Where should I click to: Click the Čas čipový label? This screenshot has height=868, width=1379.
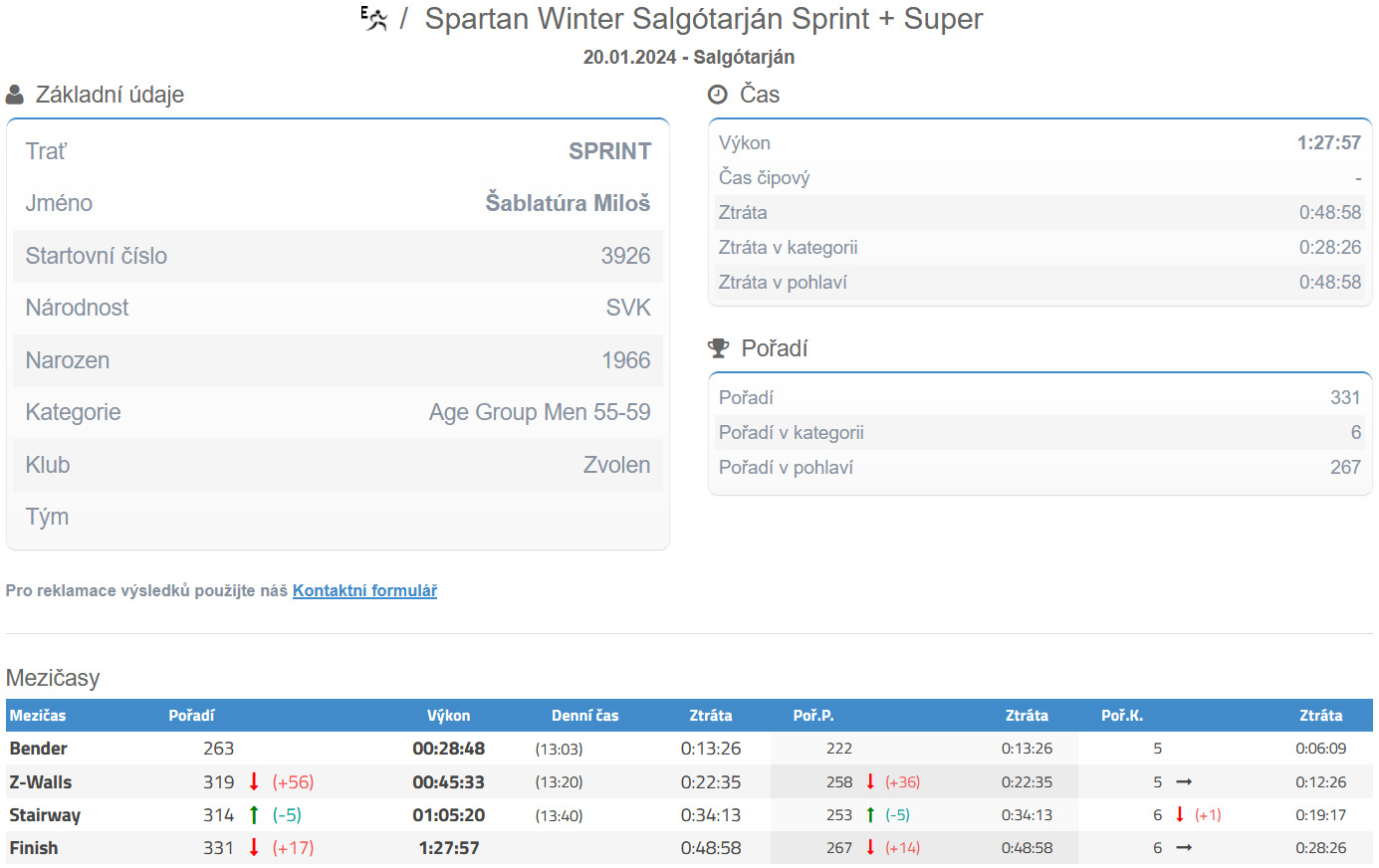[x=764, y=177]
